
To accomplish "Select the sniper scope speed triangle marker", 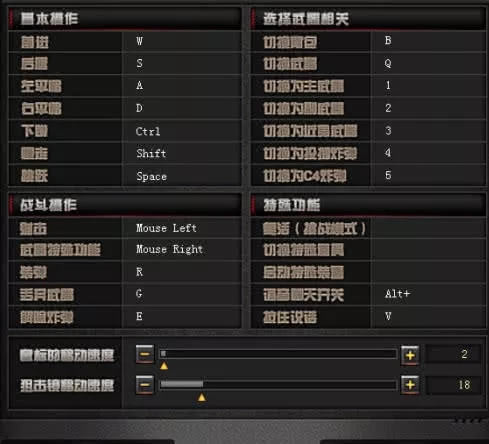I will tap(201, 397).
